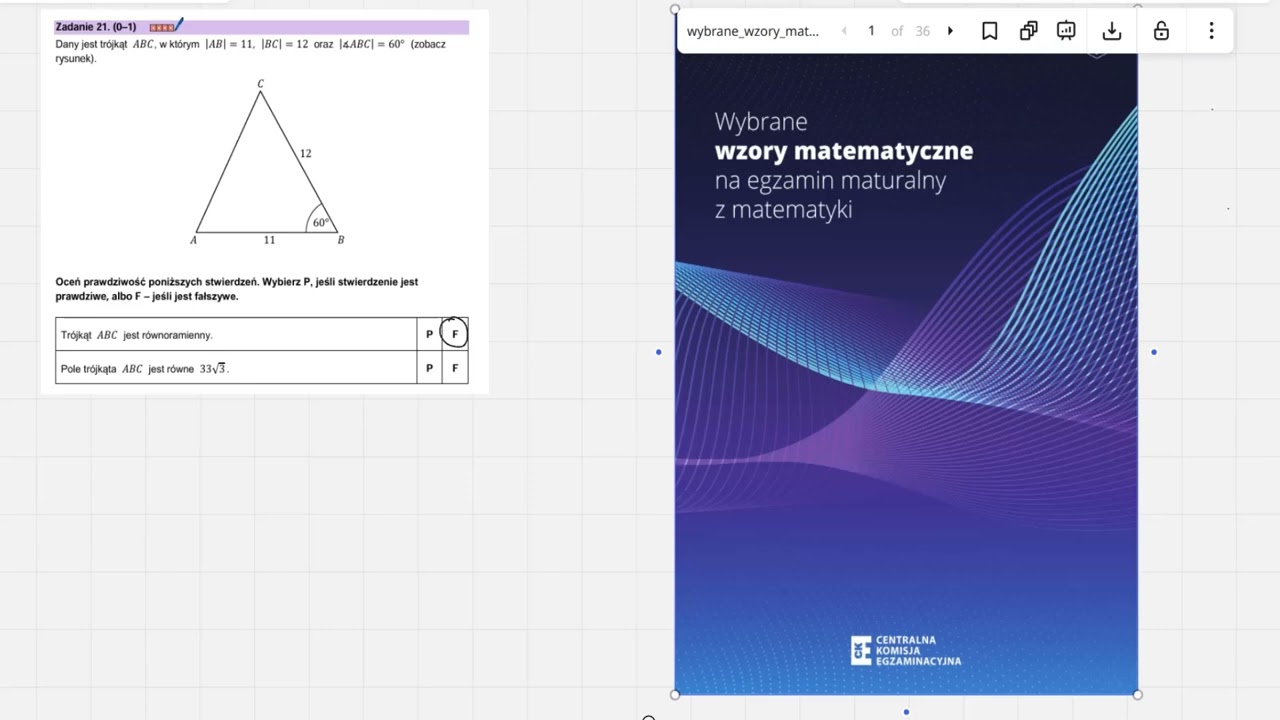Click the Centralna Komisja Egzaminacyjna logo
This screenshot has width=1280, height=720.
click(906, 650)
